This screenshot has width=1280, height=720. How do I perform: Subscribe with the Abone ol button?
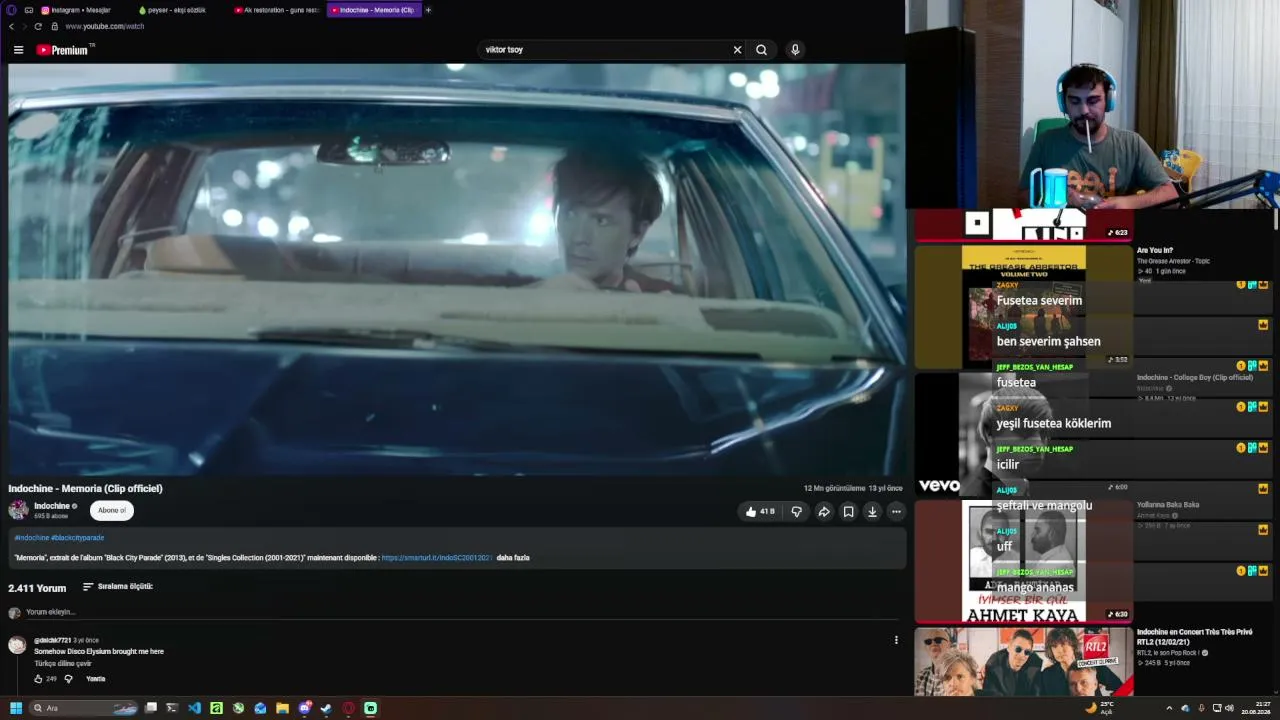[112, 510]
